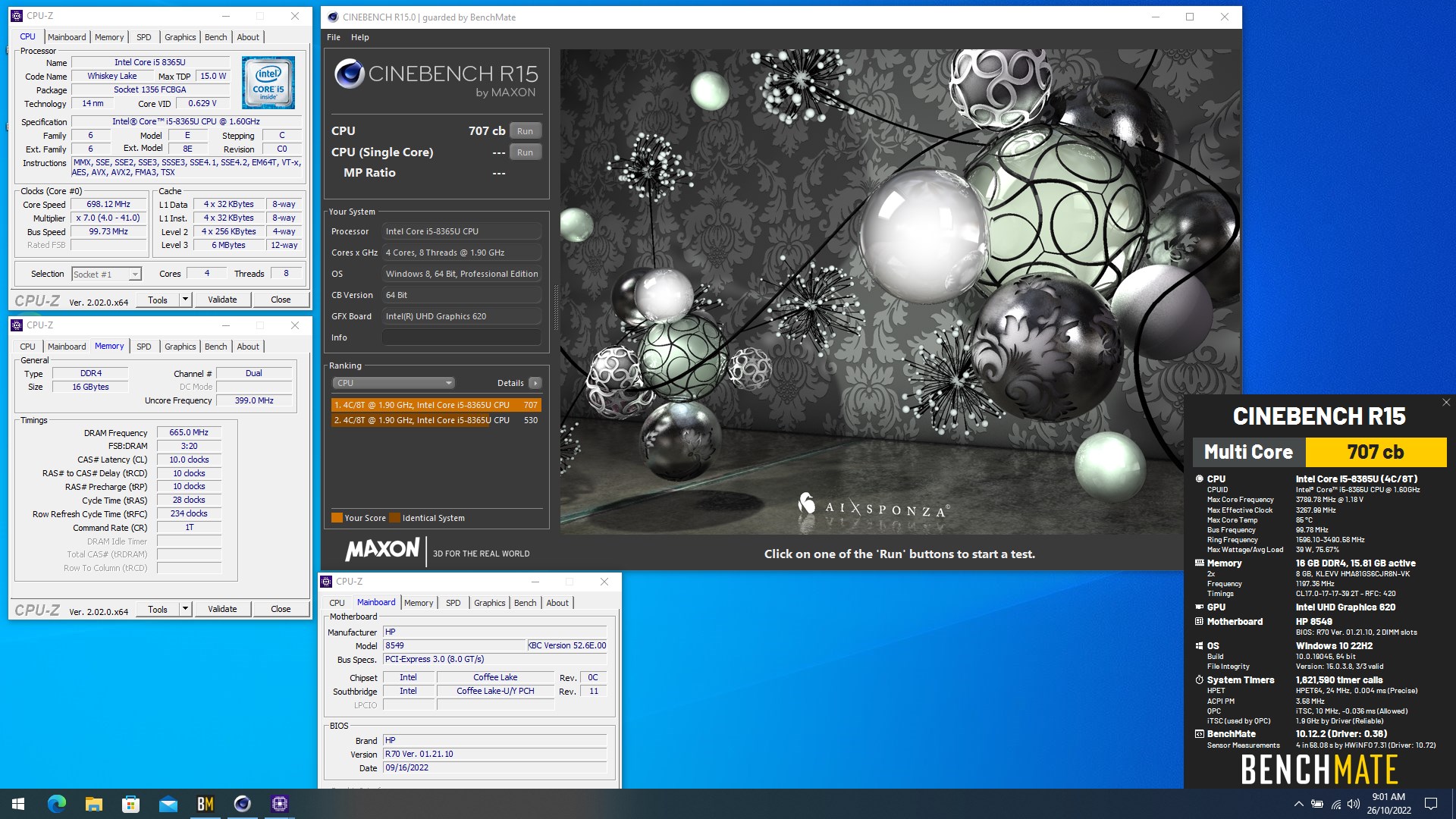The height and width of the screenshot is (819, 1456).
Task: Open ranking Details arrow button
Action: point(535,383)
